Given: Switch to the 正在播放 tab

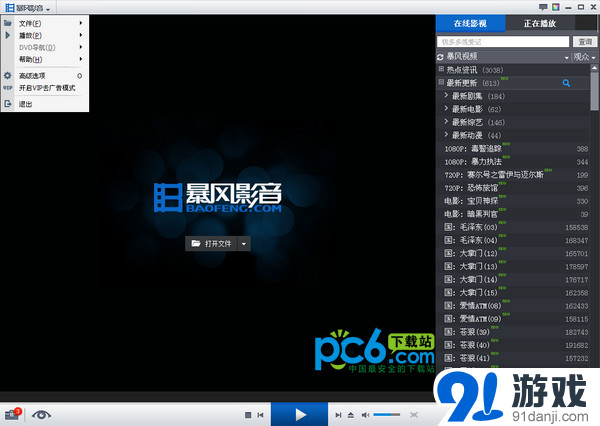Looking at the screenshot, I should coord(540,23).
